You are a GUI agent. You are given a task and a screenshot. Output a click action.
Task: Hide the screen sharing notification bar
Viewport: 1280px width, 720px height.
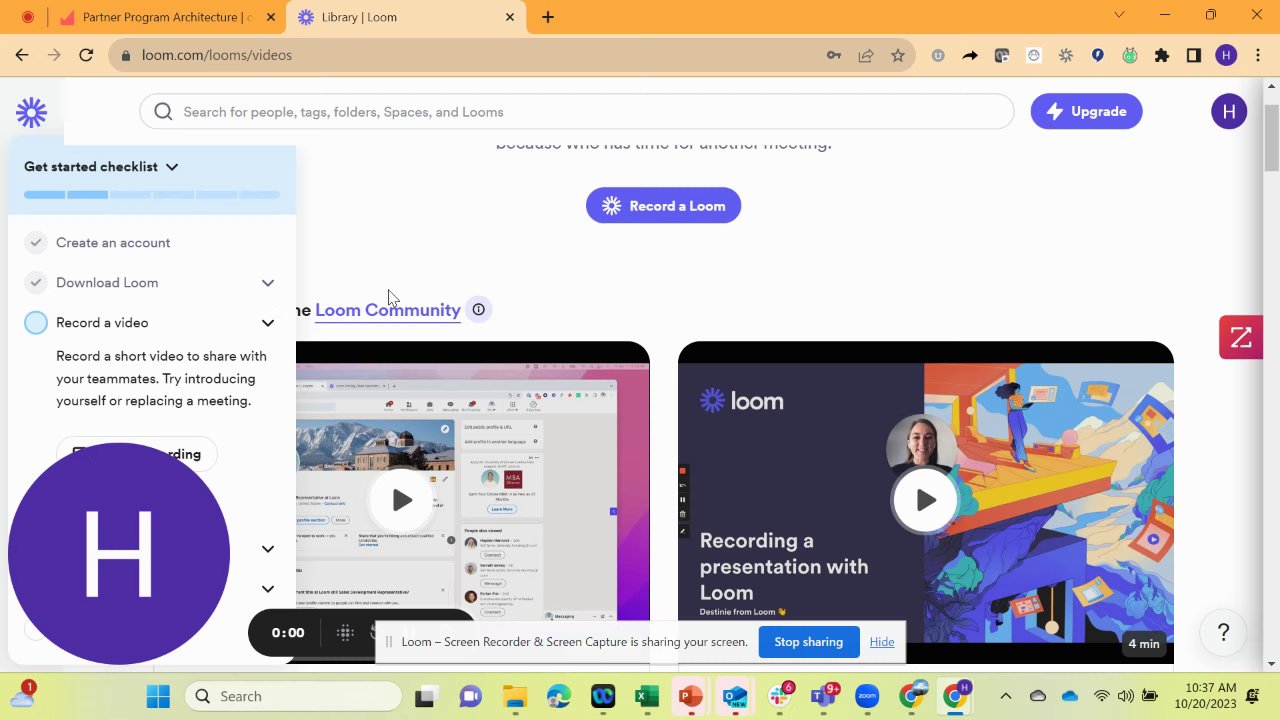(x=882, y=642)
